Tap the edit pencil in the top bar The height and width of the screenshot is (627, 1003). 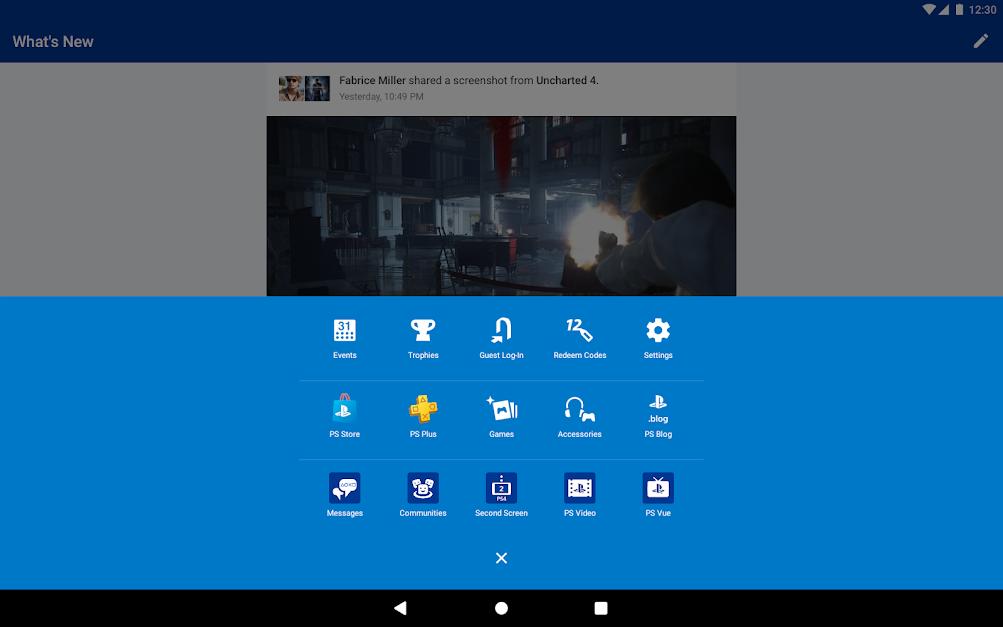click(979, 40)
